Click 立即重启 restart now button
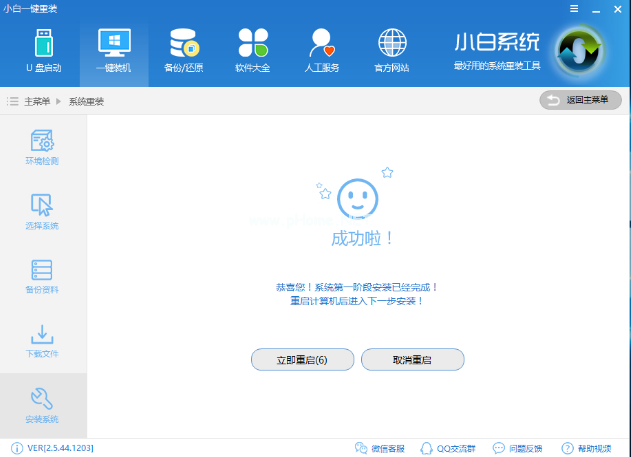This screenshot has height=457, width=631. click(x=303, y=360)
